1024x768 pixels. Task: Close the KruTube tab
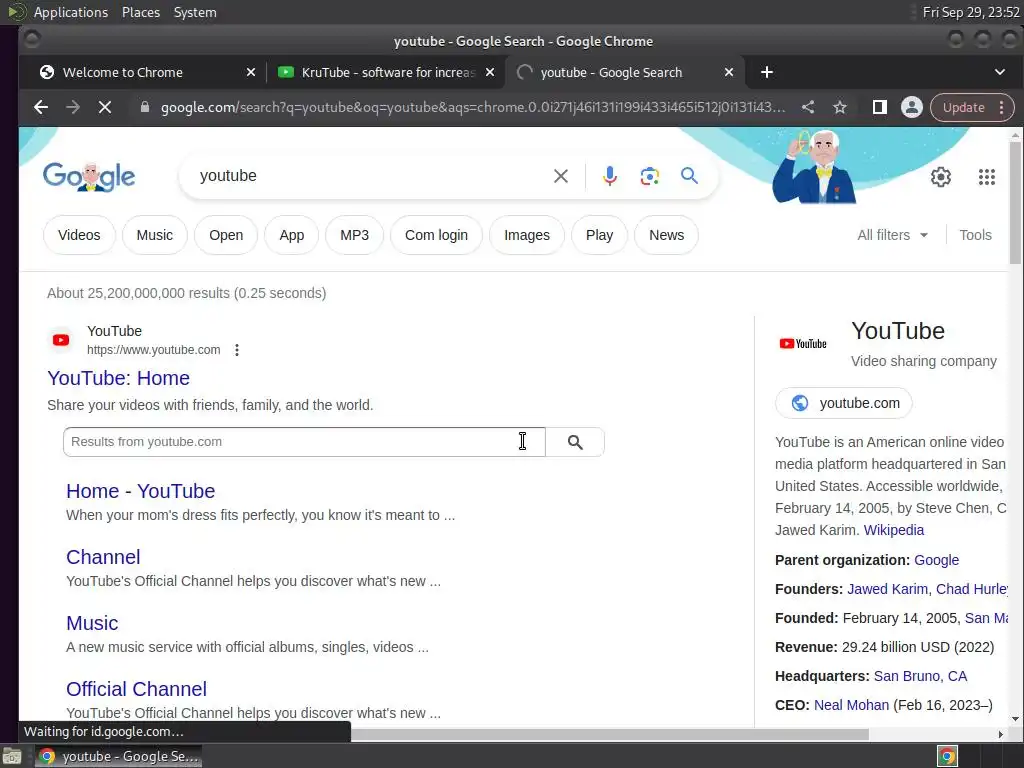tap(490, 72)
